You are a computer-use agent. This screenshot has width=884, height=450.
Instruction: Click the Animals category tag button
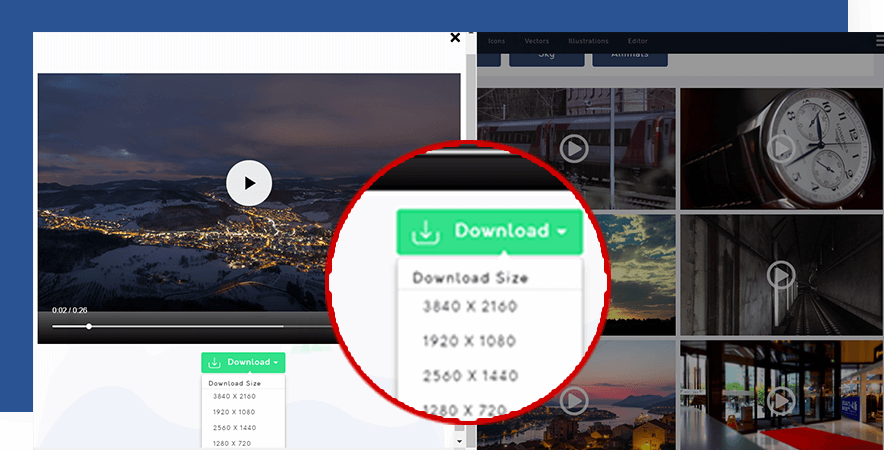point(629,56)
